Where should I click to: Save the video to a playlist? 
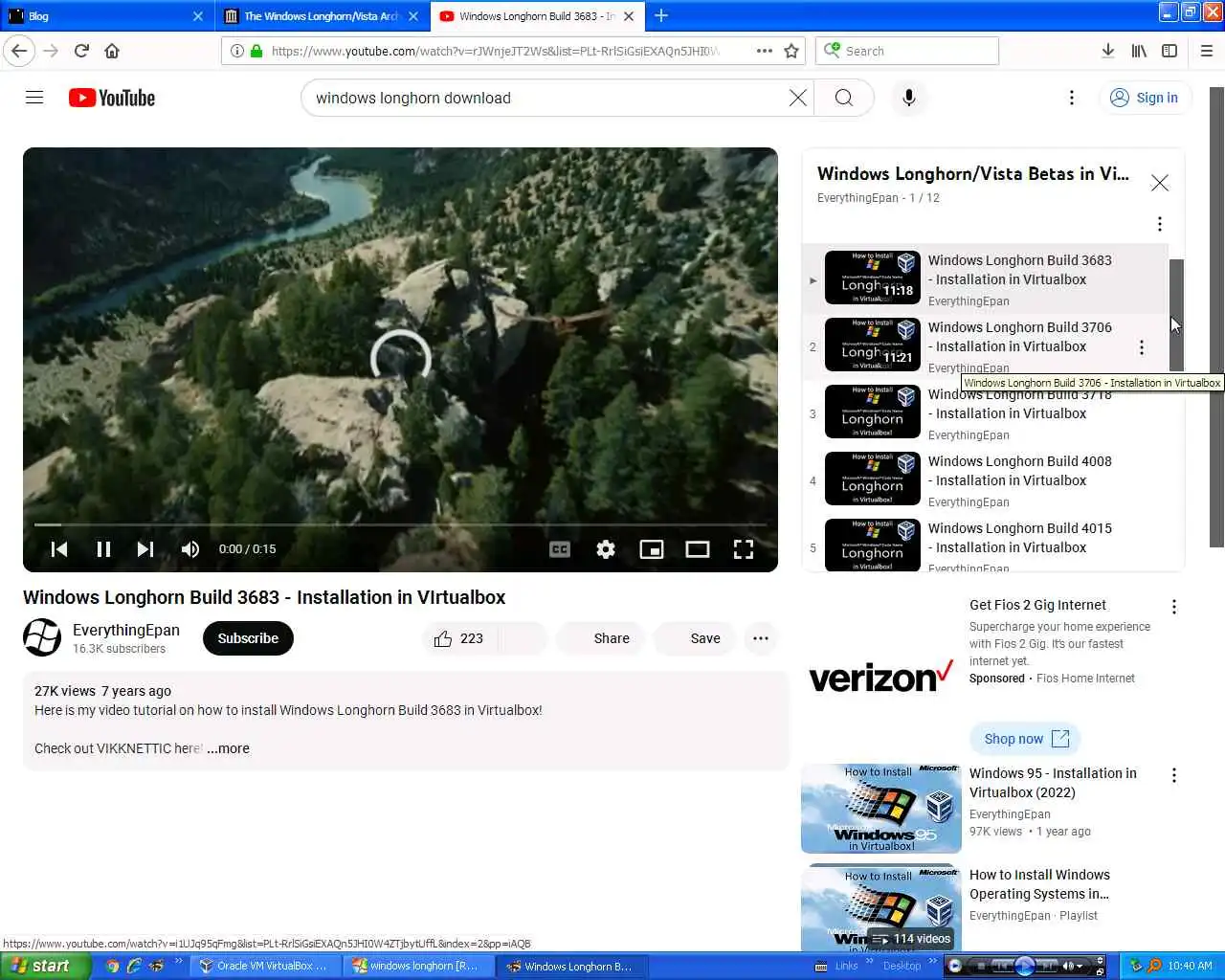pos(694,638)
